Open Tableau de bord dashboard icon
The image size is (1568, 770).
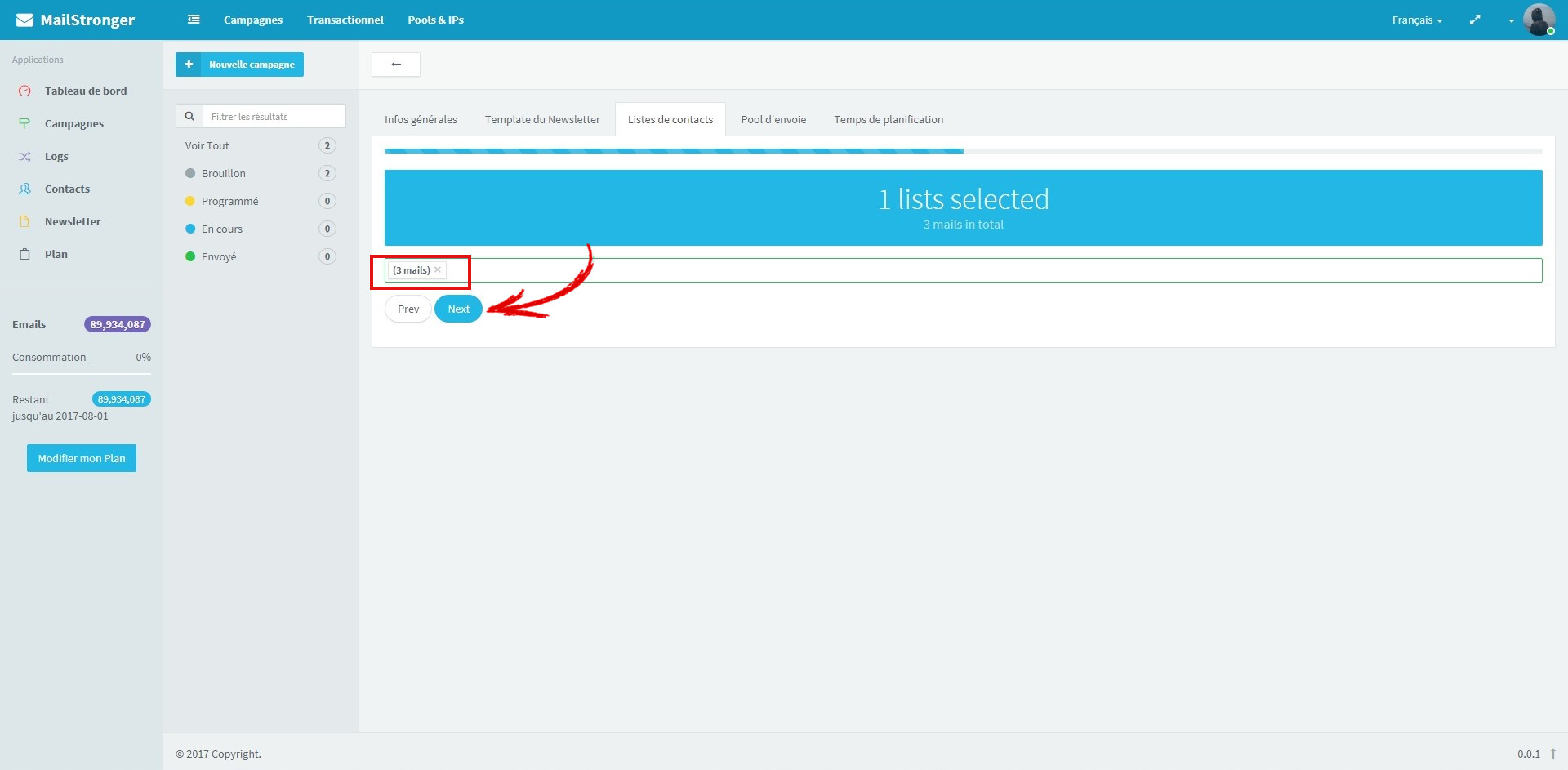click(24, 91)
